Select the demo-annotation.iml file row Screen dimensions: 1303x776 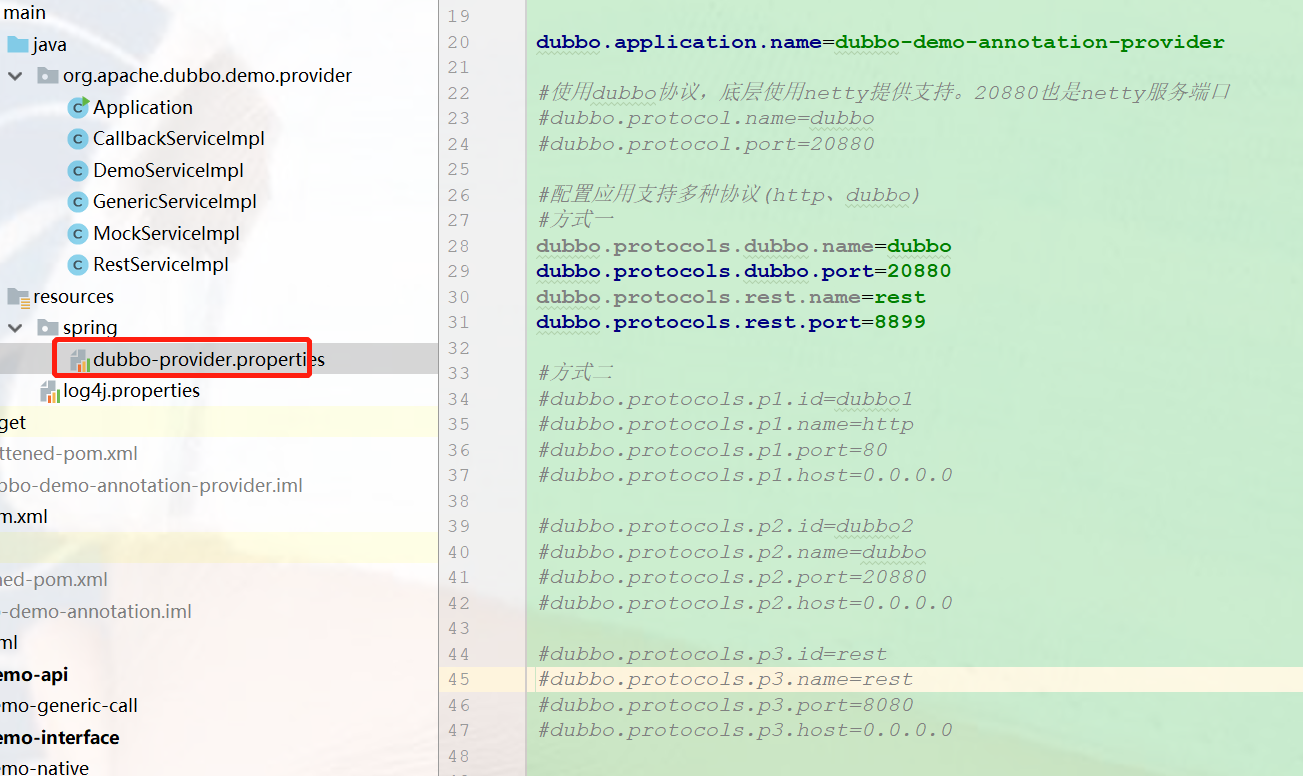219,612
